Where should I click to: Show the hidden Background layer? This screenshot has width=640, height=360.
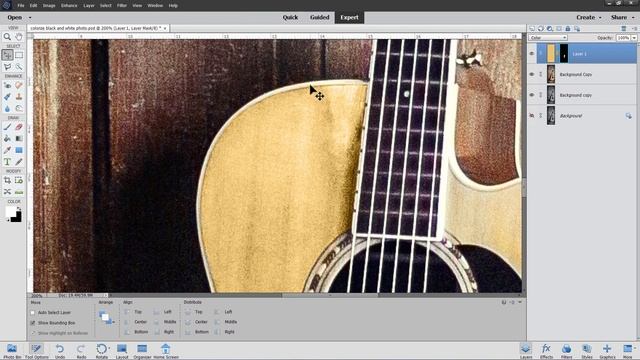click(531, 116)
